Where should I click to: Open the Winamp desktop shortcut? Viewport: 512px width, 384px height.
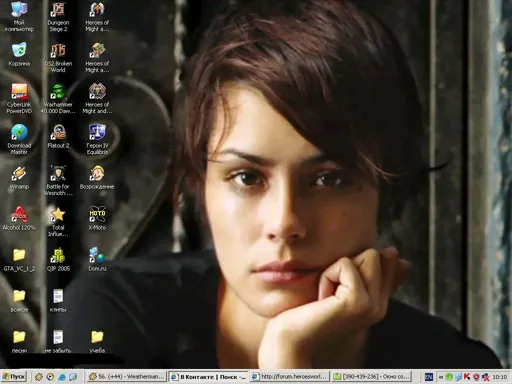click(x=19, y=178)
